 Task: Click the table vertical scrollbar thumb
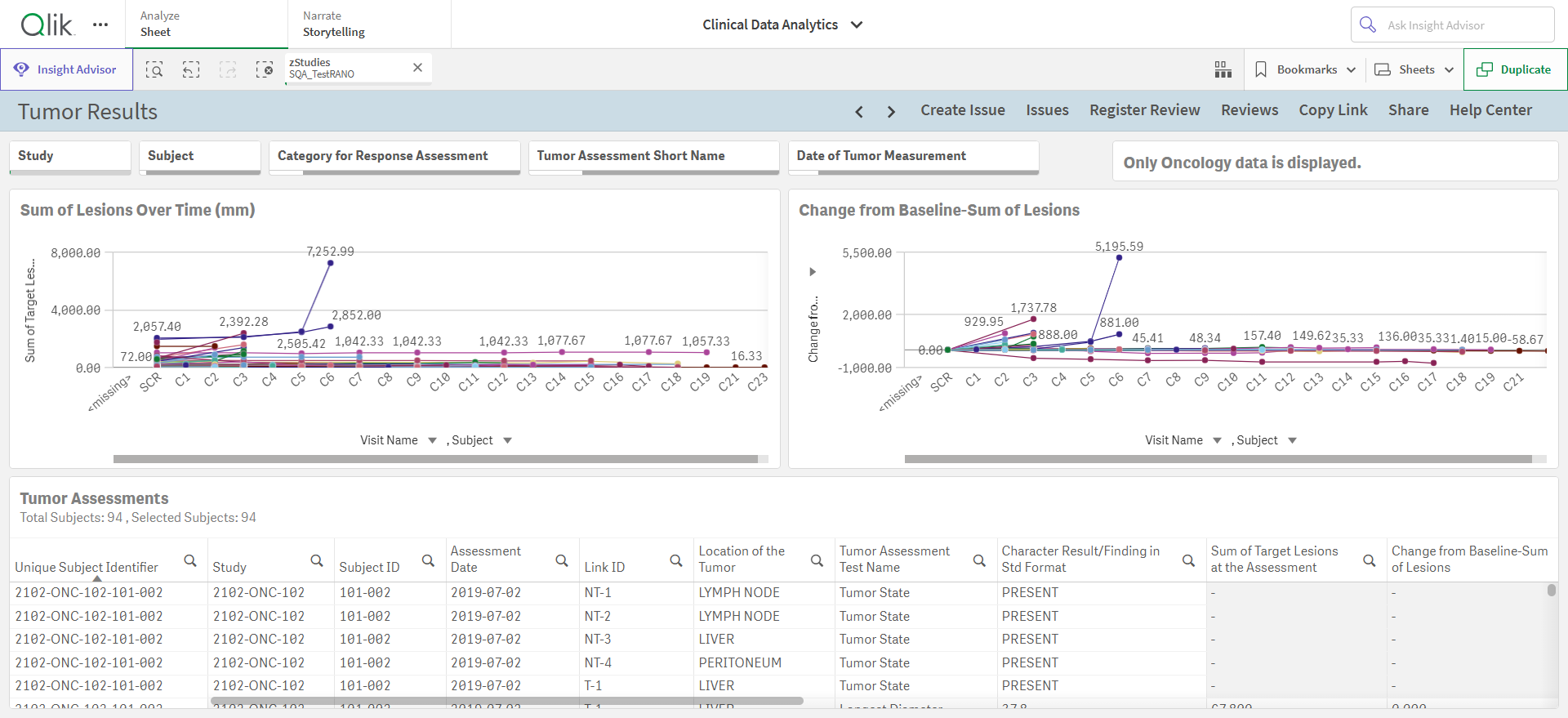click(x=1551, y=590)
